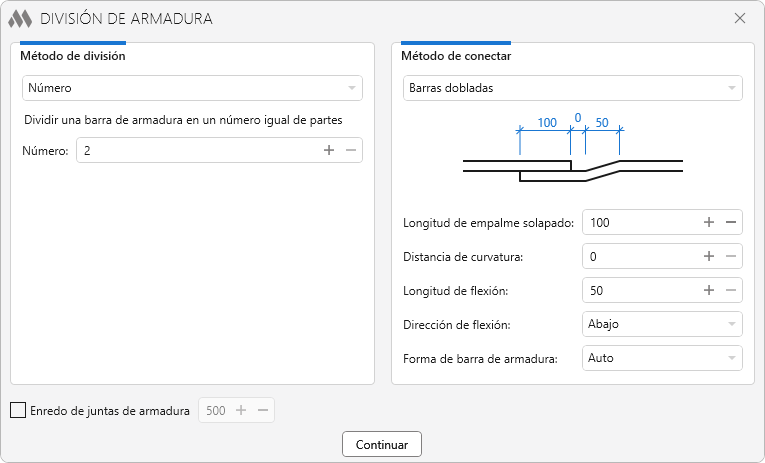
Task: Click plus for Longitud de empalme solapado
Action: click(709, 222)
